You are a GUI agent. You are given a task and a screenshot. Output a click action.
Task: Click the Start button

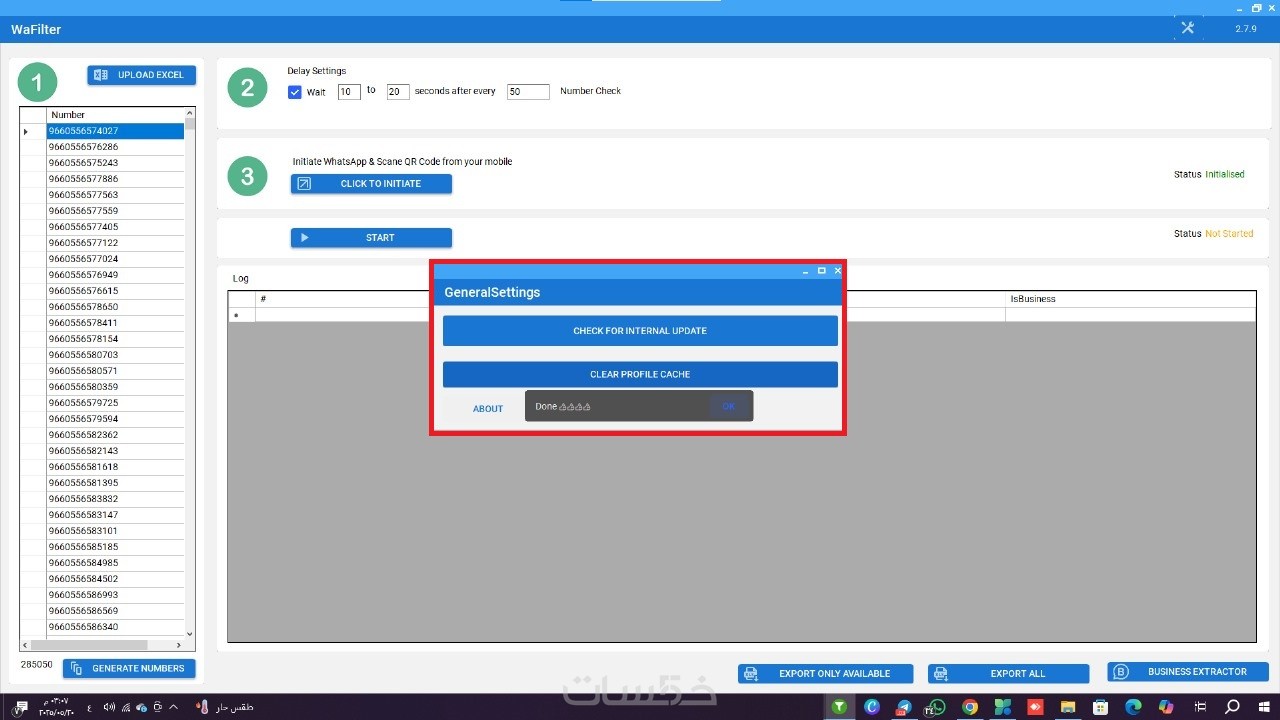(x=371, y=238)
